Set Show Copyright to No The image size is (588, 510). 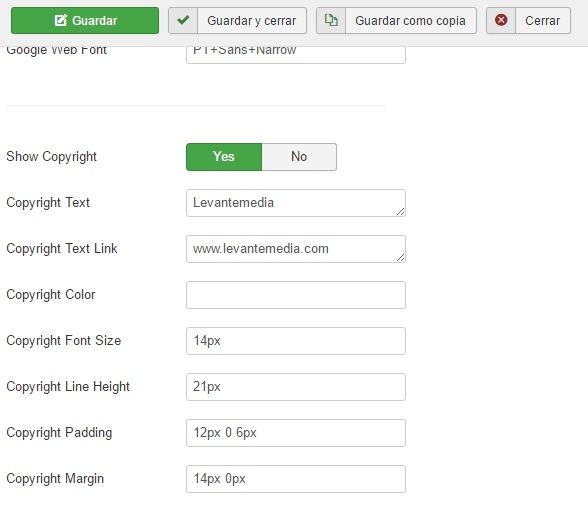tap(299, 157)
